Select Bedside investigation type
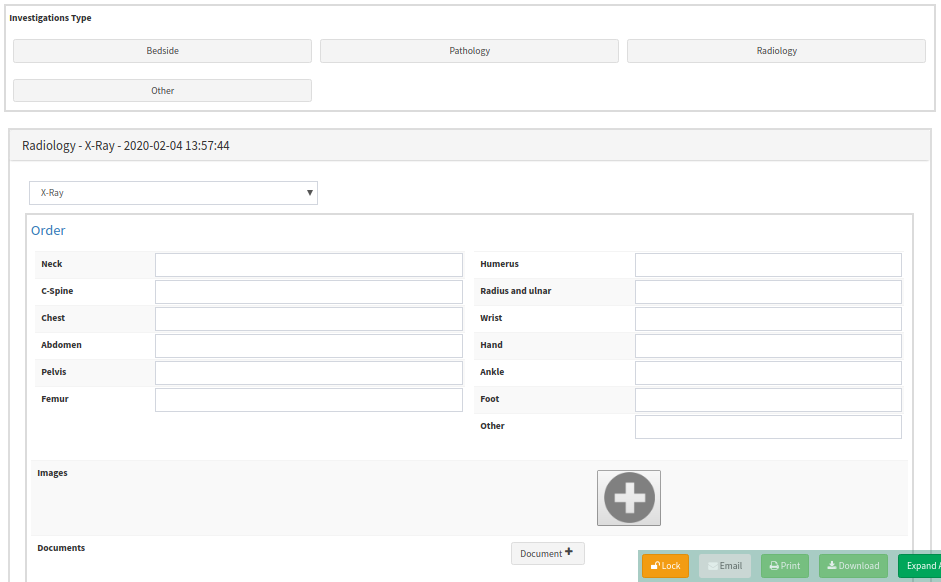This screenshot has height=582, width=941. pos(162,51)
